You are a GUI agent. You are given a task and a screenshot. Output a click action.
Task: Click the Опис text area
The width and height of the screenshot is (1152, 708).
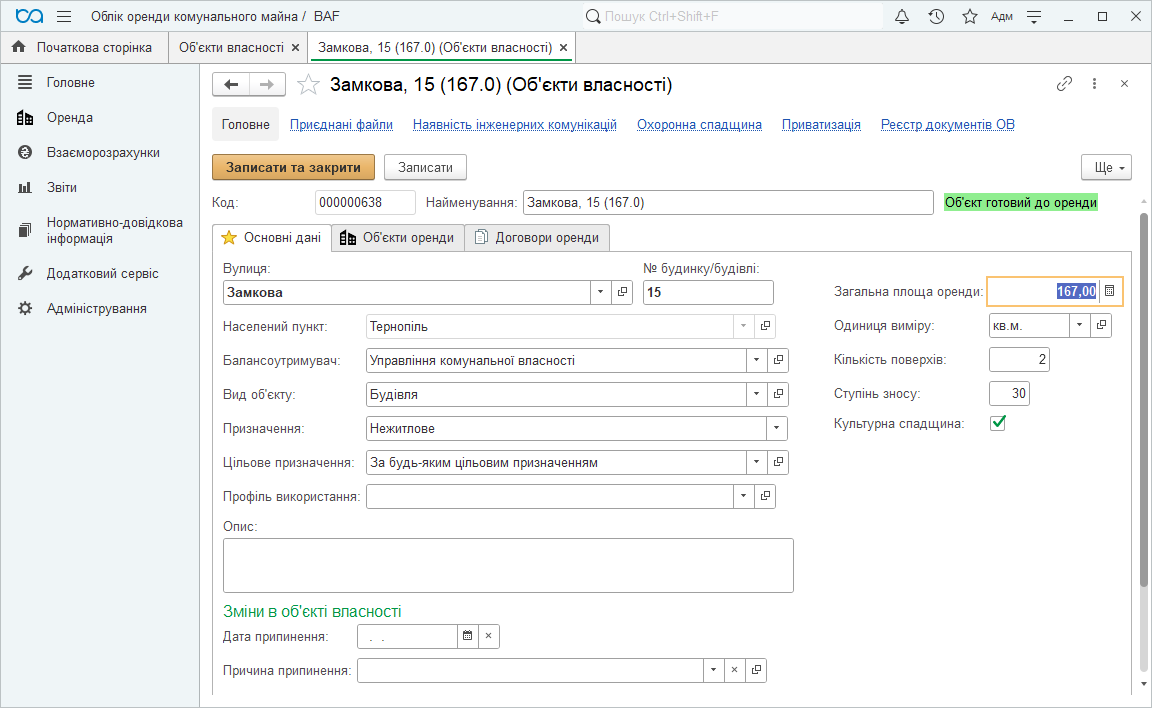[508, 565]
